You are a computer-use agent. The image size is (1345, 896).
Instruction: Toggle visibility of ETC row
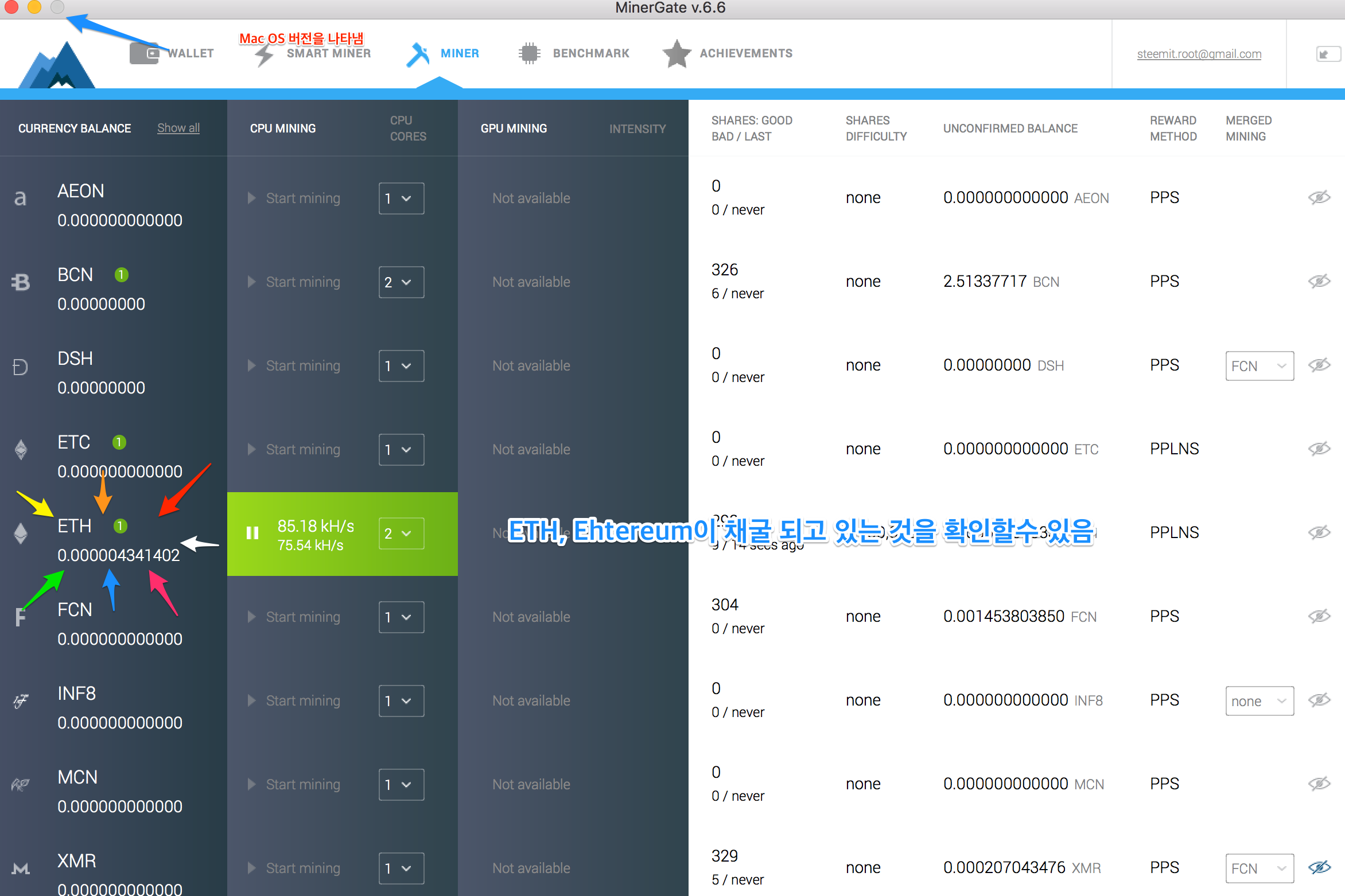click(1319, 449)
